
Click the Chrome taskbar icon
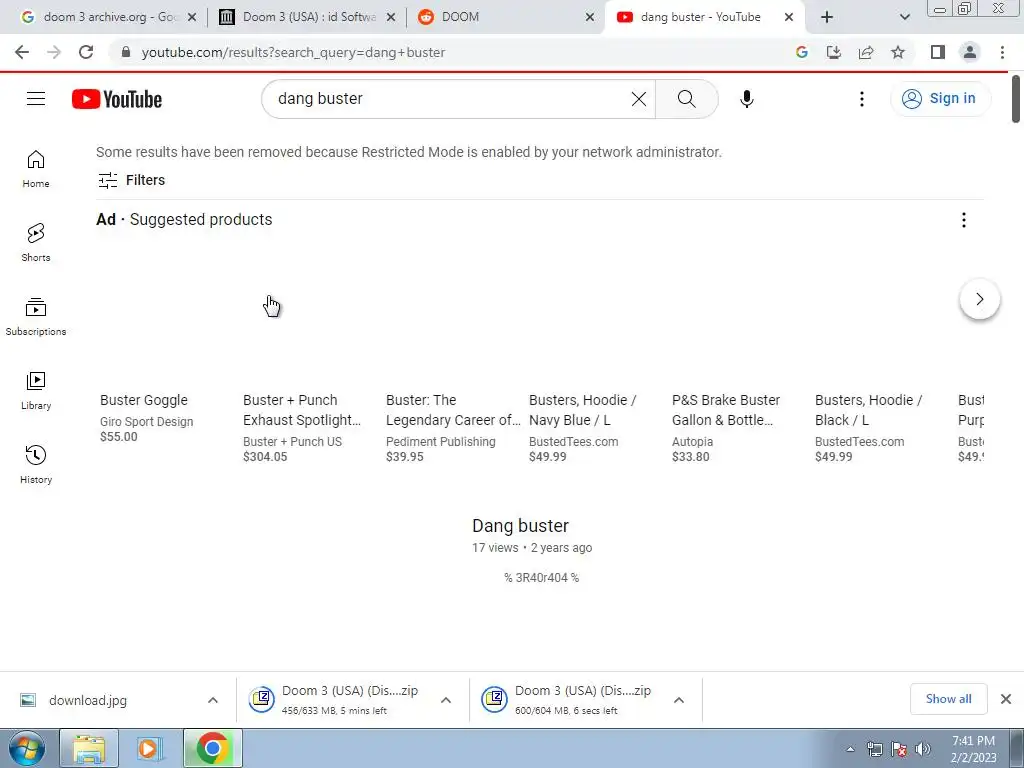(212, 748)
